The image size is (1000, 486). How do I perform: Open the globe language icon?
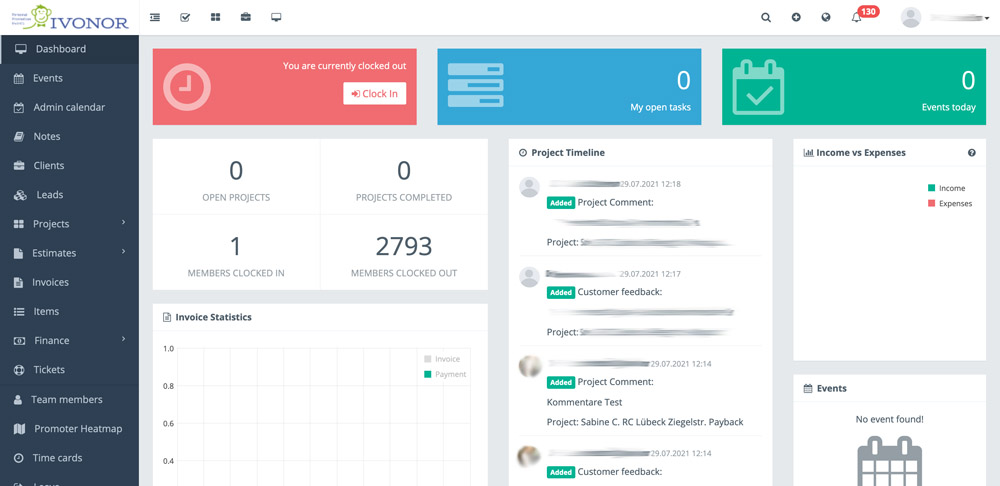point(826,17)
